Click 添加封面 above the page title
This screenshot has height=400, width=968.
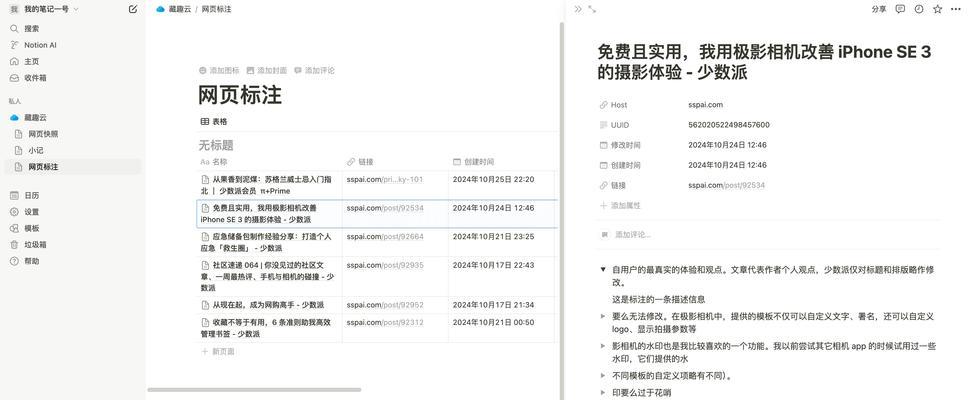267,70
